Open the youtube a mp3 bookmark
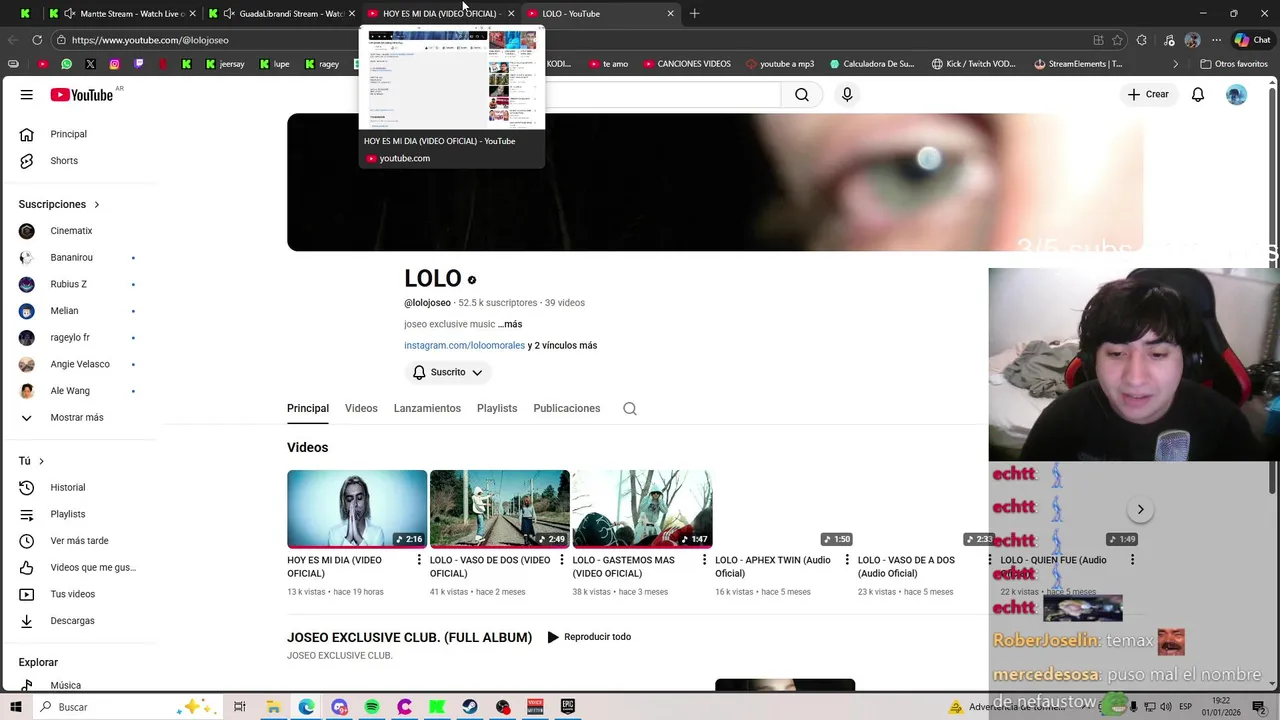This screenshot has height=720, width=1280. pos(780,64)
